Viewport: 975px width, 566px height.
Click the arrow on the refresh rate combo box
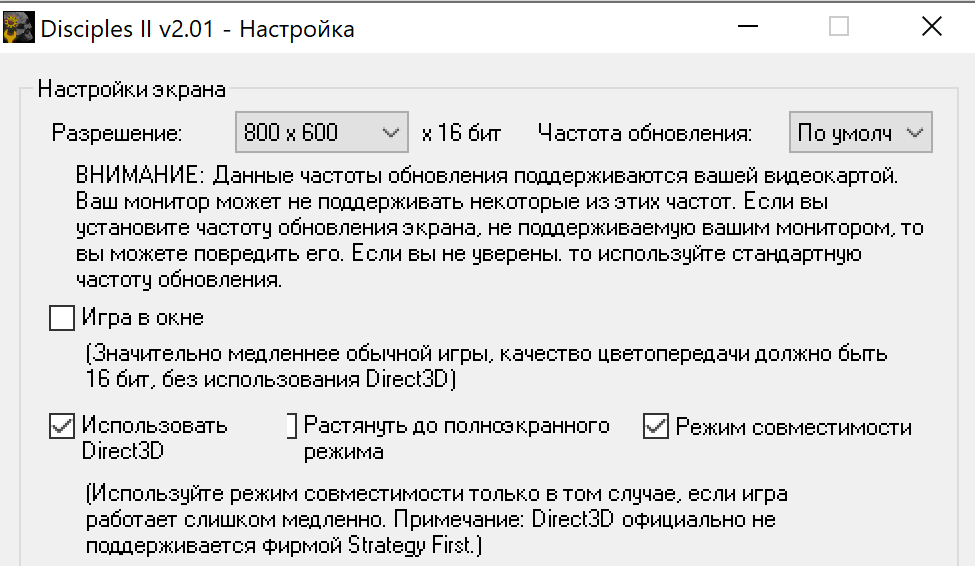[x=914, y=132]
